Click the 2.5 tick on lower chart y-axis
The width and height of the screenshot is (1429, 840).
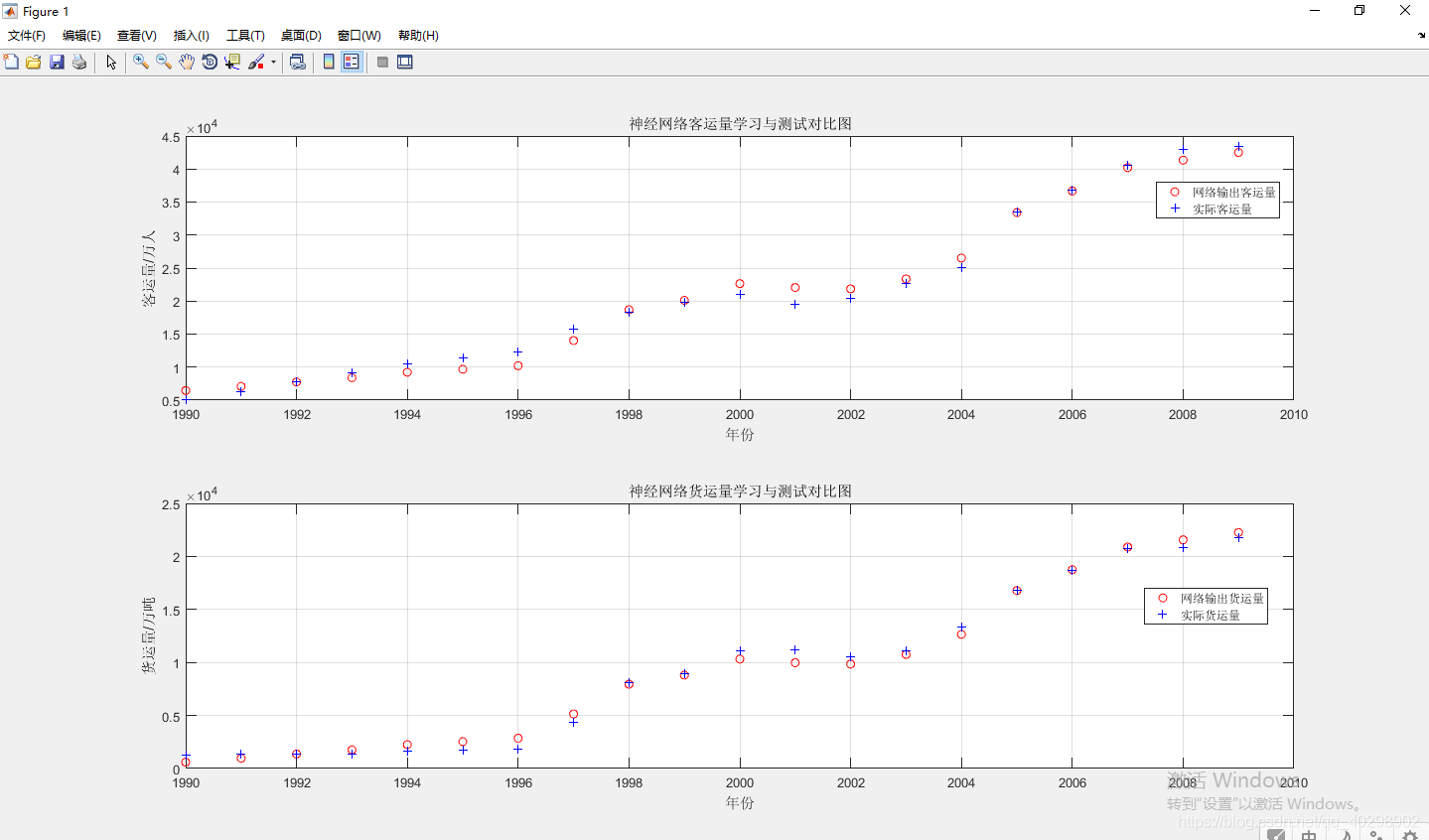pyautogui.click(x=171, y=504)
